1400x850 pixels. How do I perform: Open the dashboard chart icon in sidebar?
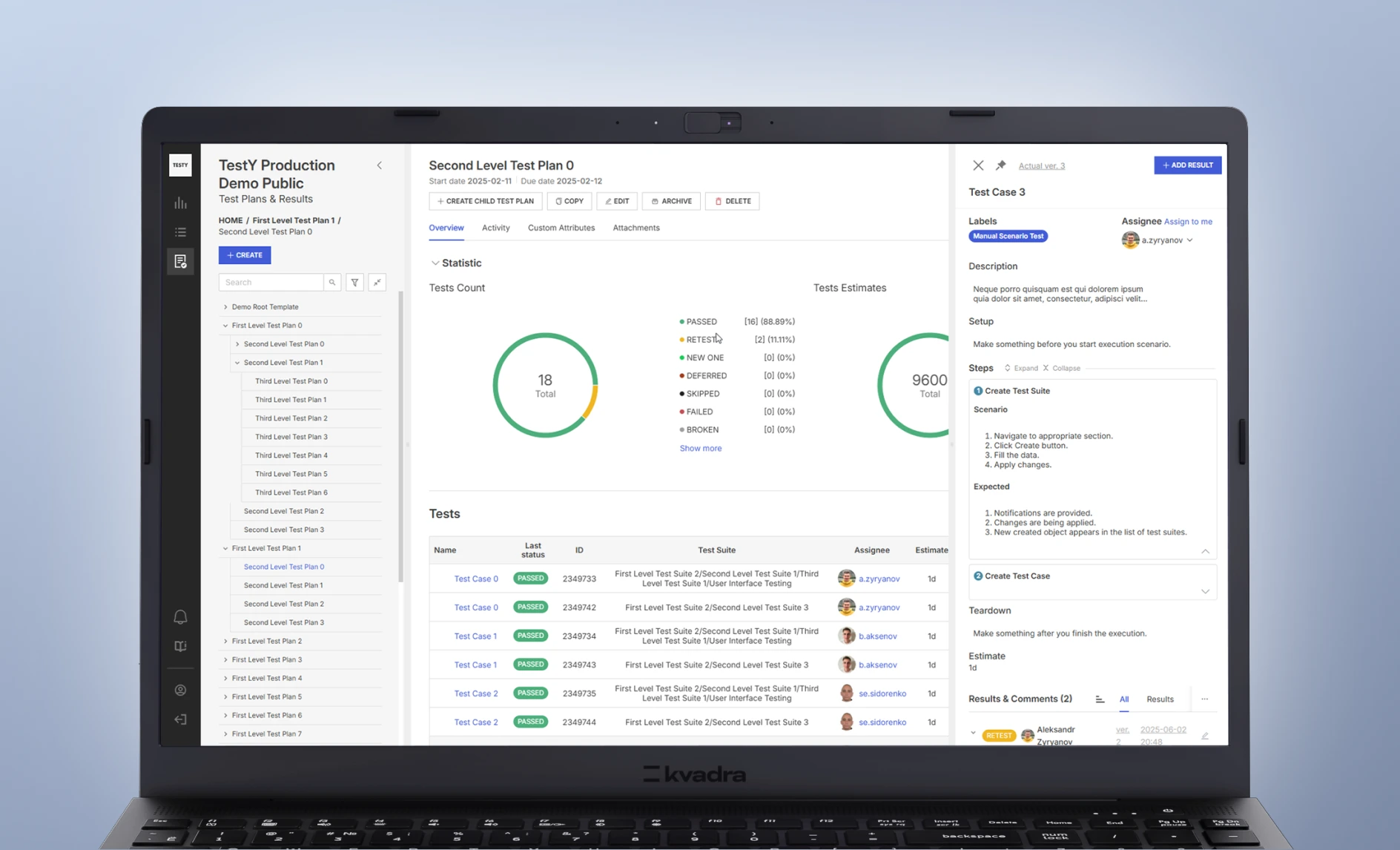coord(180,203)
